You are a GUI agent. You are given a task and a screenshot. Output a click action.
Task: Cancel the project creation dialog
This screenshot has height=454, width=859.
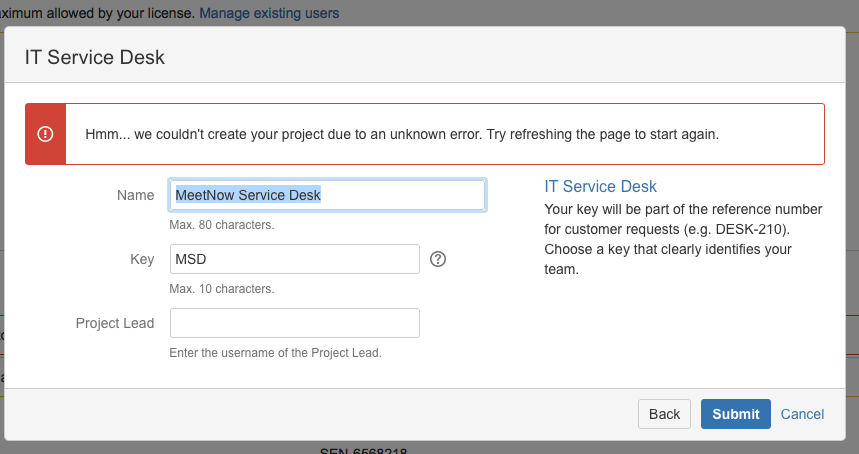(802, 414)
